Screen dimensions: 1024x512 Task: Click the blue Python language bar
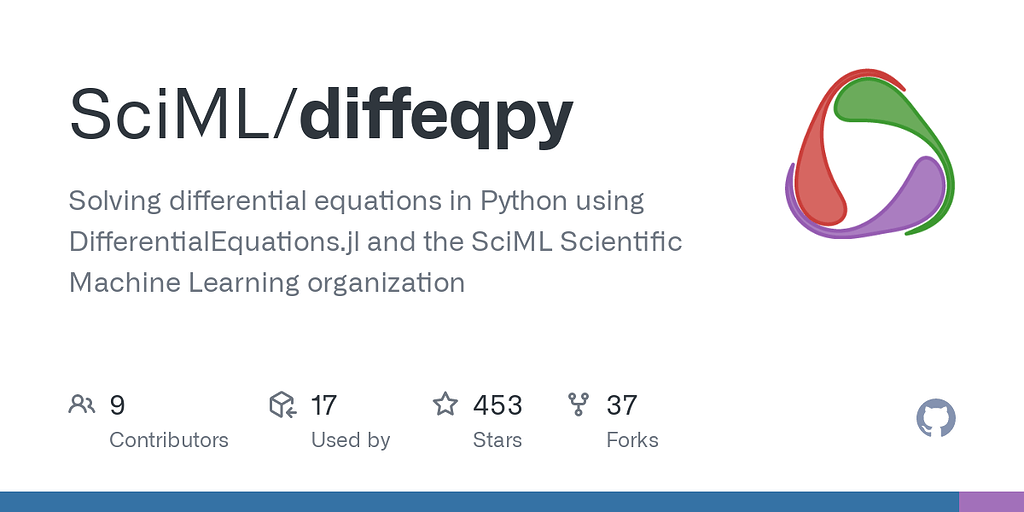[480, 501]
